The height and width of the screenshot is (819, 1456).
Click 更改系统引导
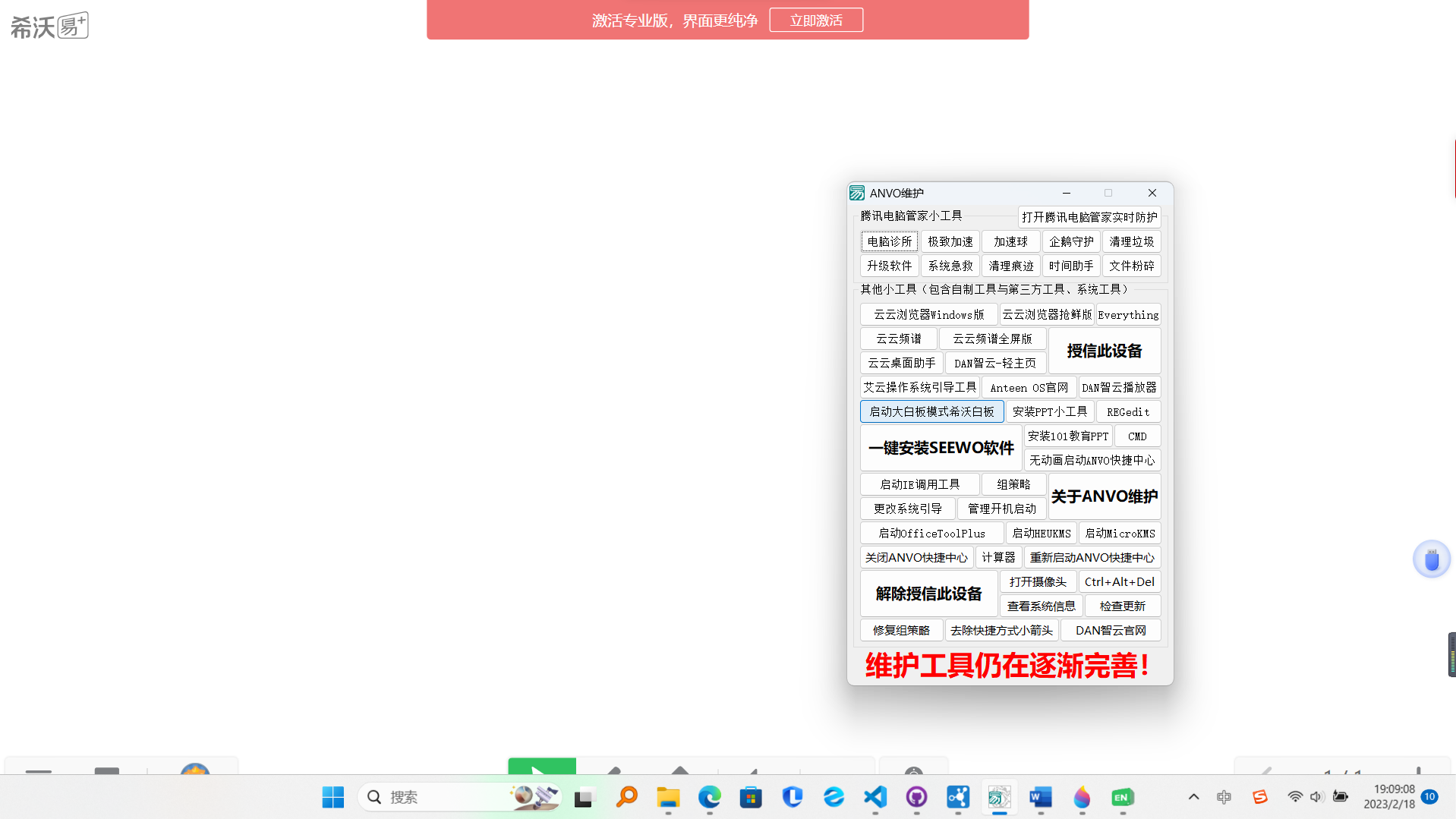click(x=908, y=509)
